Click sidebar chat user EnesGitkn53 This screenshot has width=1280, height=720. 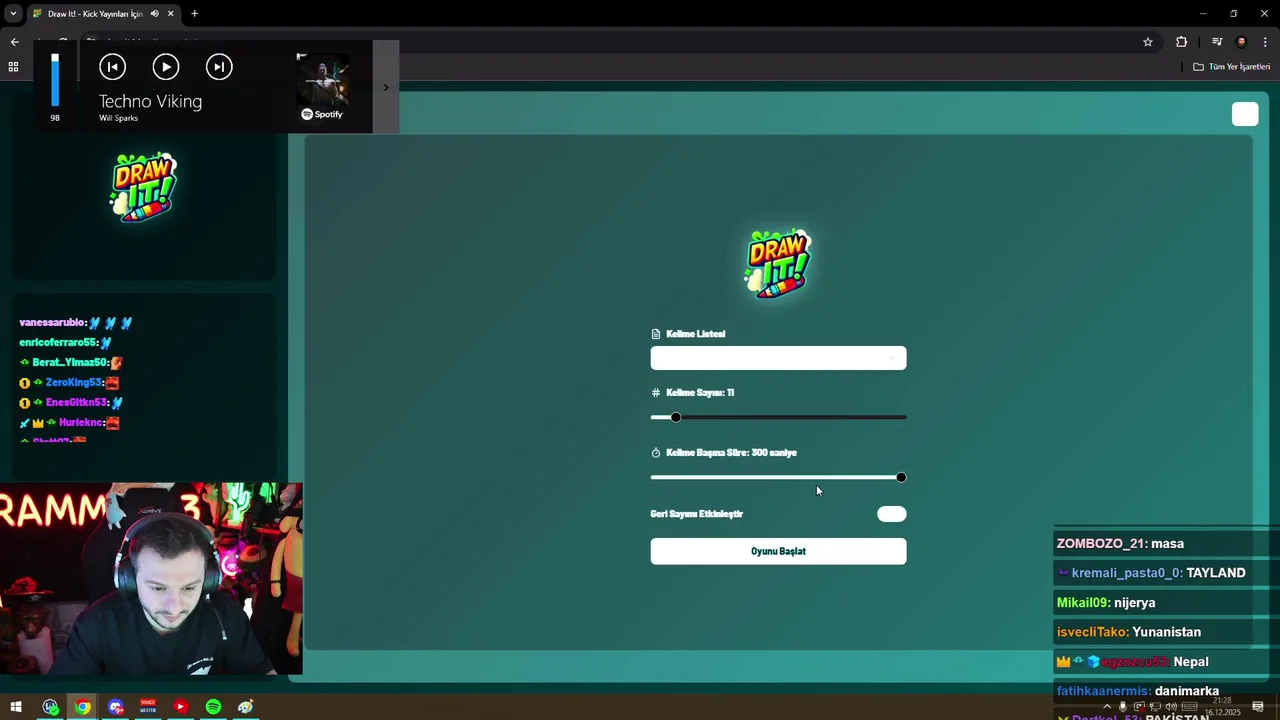(77, 402)
